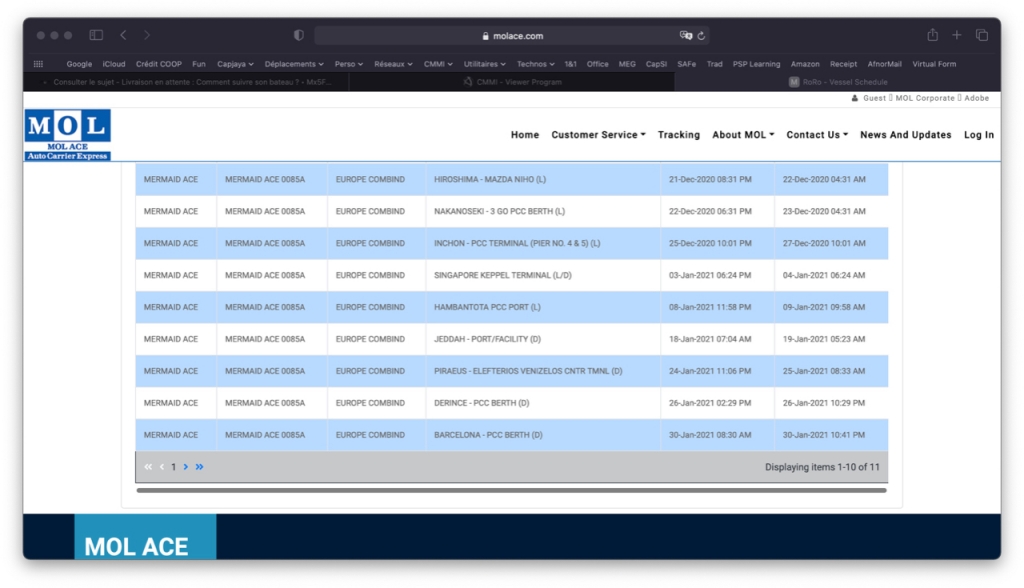Close the 'Consulter le sujet' tab
The width and height of the screenshot is (1024, 588).
[44, 82]
